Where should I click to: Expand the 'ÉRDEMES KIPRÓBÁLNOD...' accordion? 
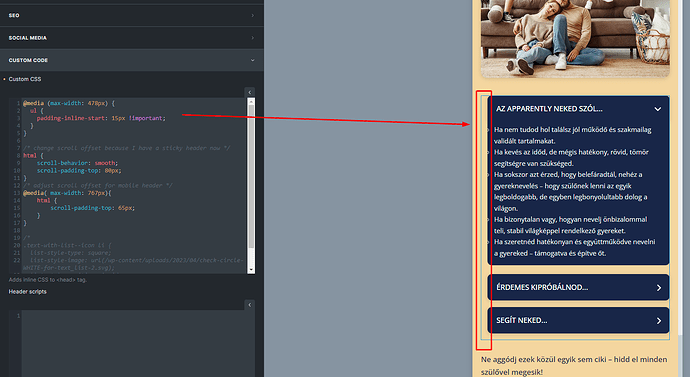578,287
